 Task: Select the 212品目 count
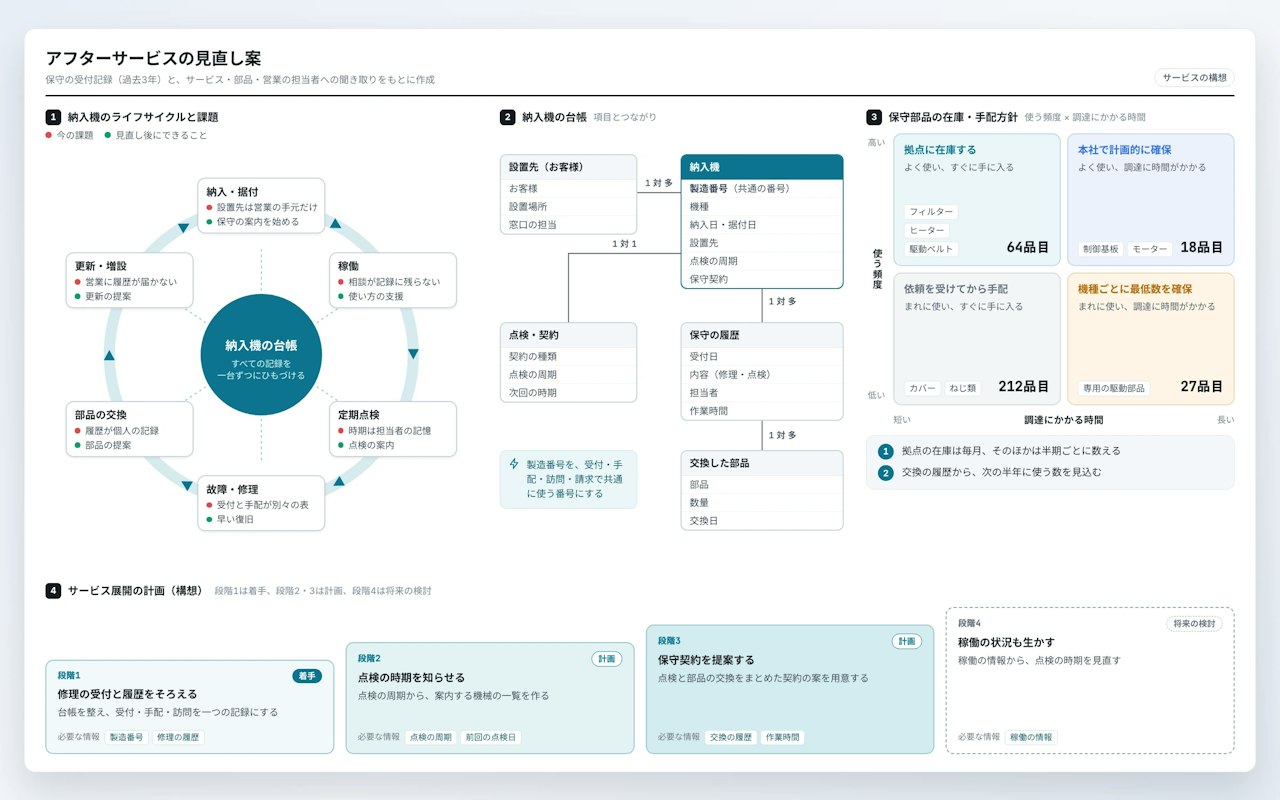click(1024, 386)
